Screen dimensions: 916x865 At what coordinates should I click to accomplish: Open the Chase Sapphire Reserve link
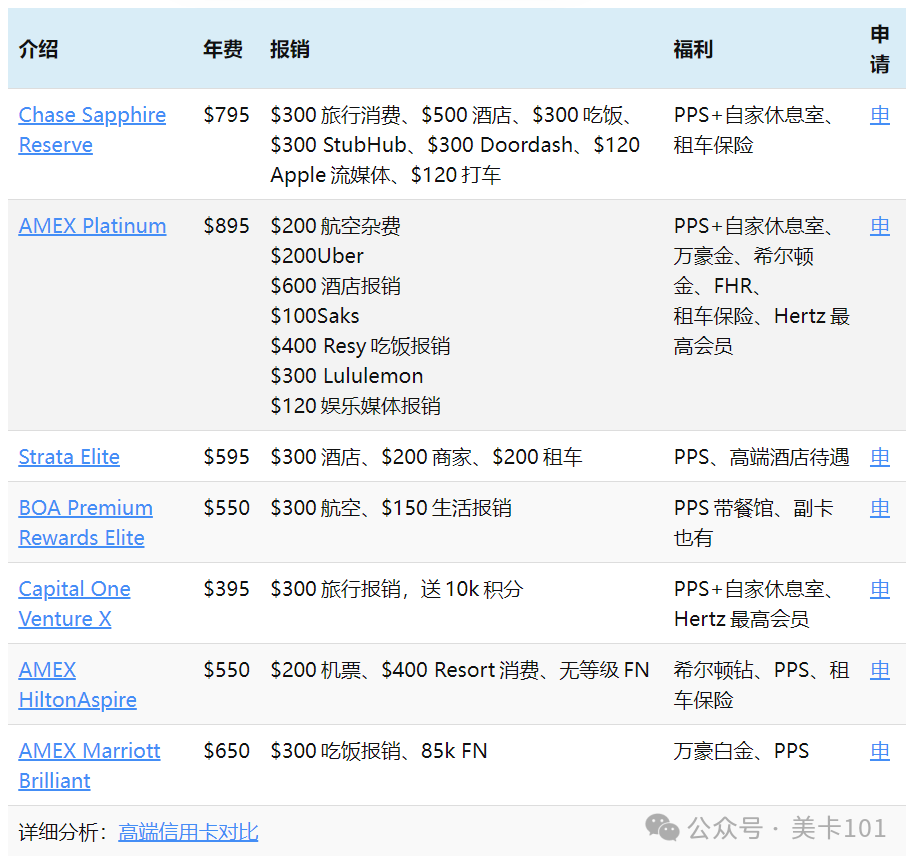[92, 130]
